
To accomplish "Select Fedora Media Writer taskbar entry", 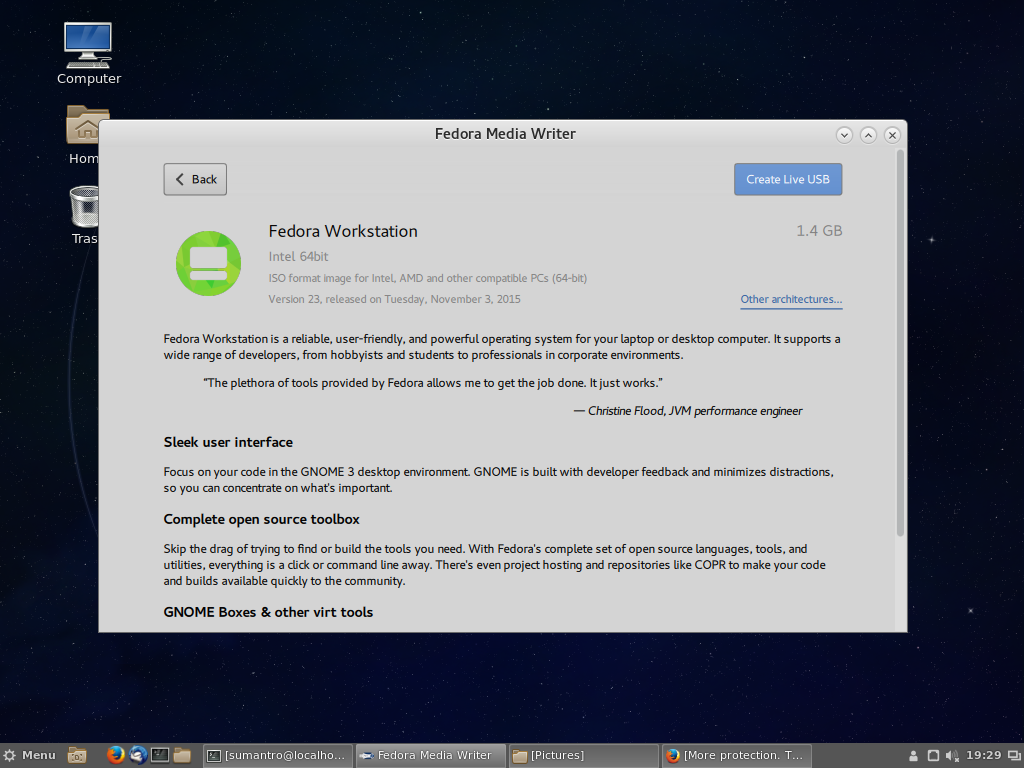I will click(x=430, y=756).
